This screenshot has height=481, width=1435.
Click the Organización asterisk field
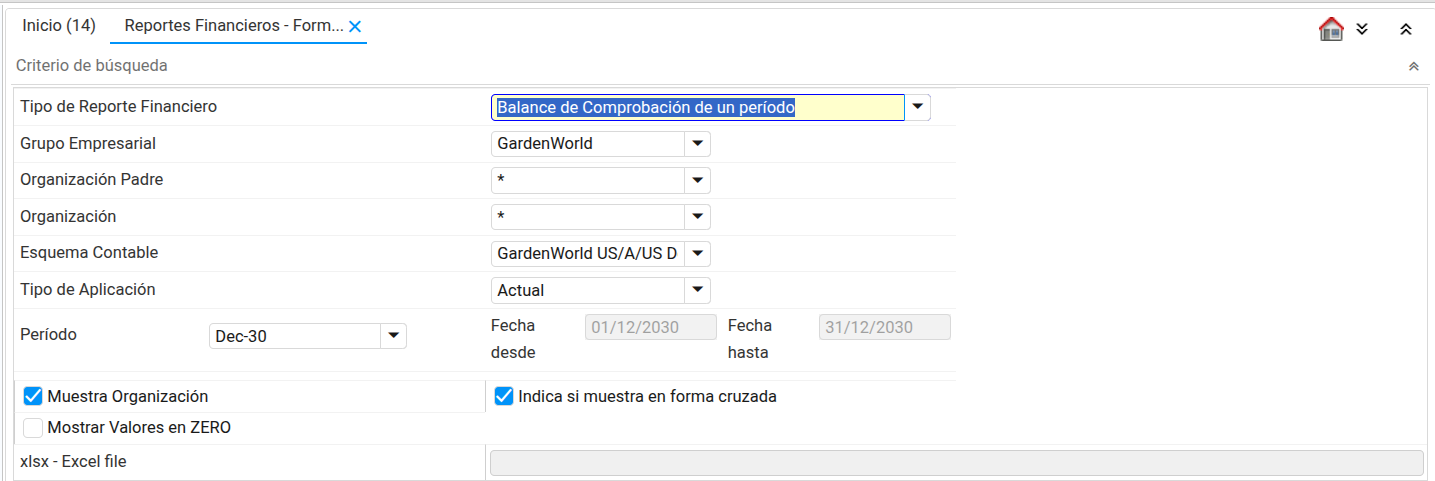tap(588, 217)
